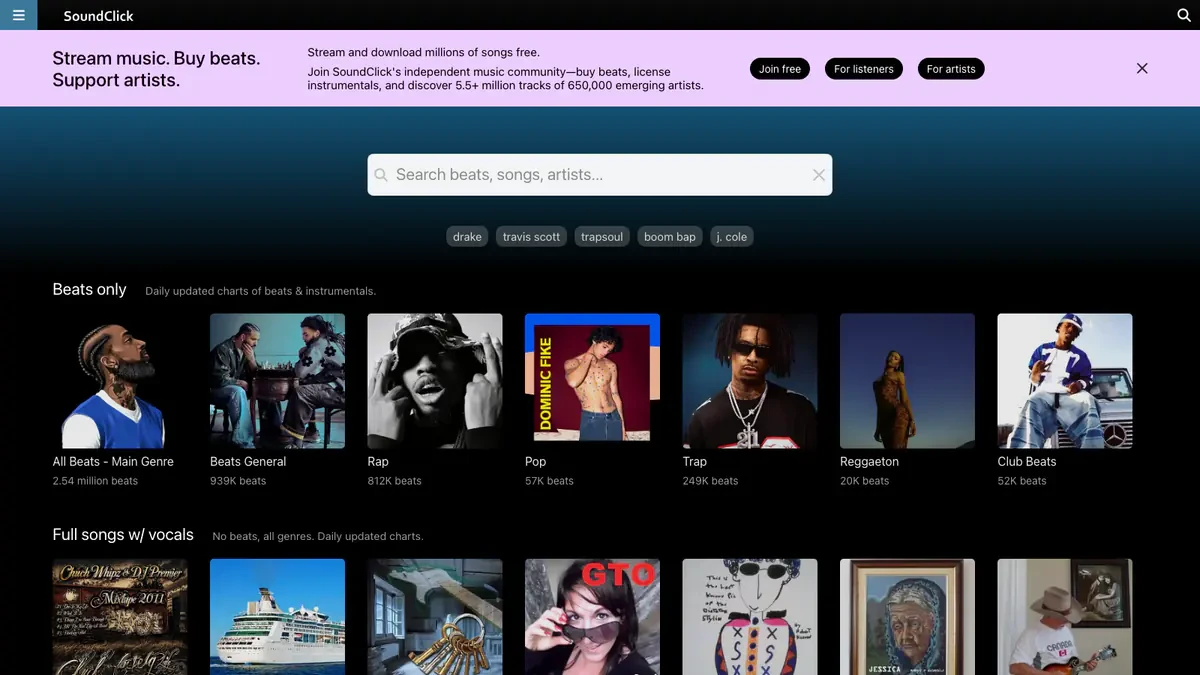Image resolution: width=1200 pixels, height=675 pixels.
Task: Open the Chuck Whizz Mixtape 2011 cover
Action: [120, 617]
